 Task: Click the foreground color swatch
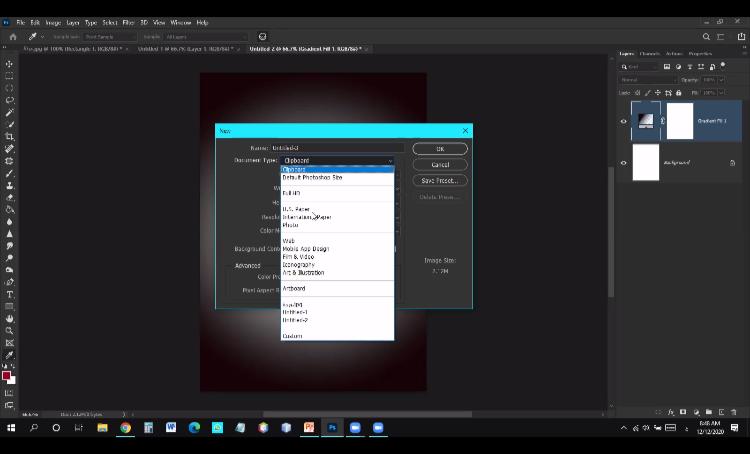click(7, 376)
